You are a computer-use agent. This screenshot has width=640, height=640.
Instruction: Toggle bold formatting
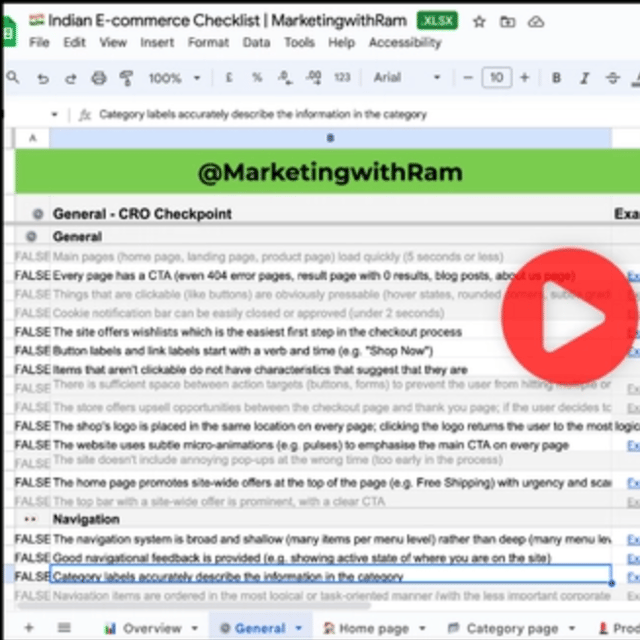coord(556,78)
